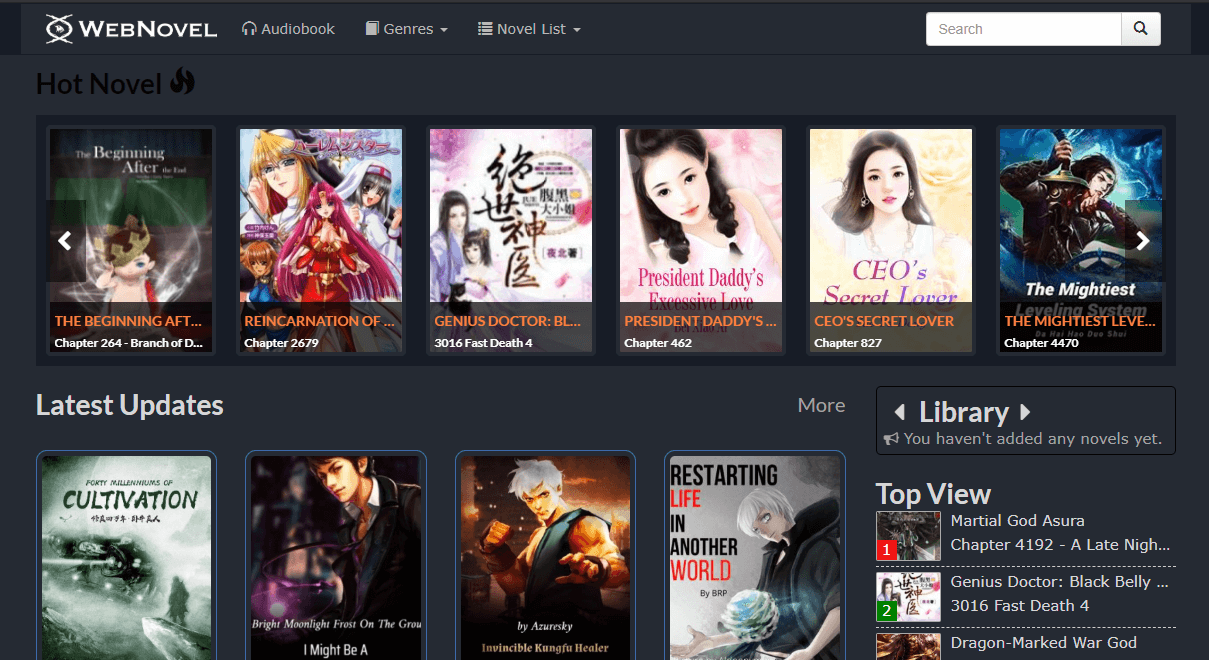Viewport: 1209px width, 660px height.
Task: Click 'You haven't added any novels yet' text
Action: 1033,439
